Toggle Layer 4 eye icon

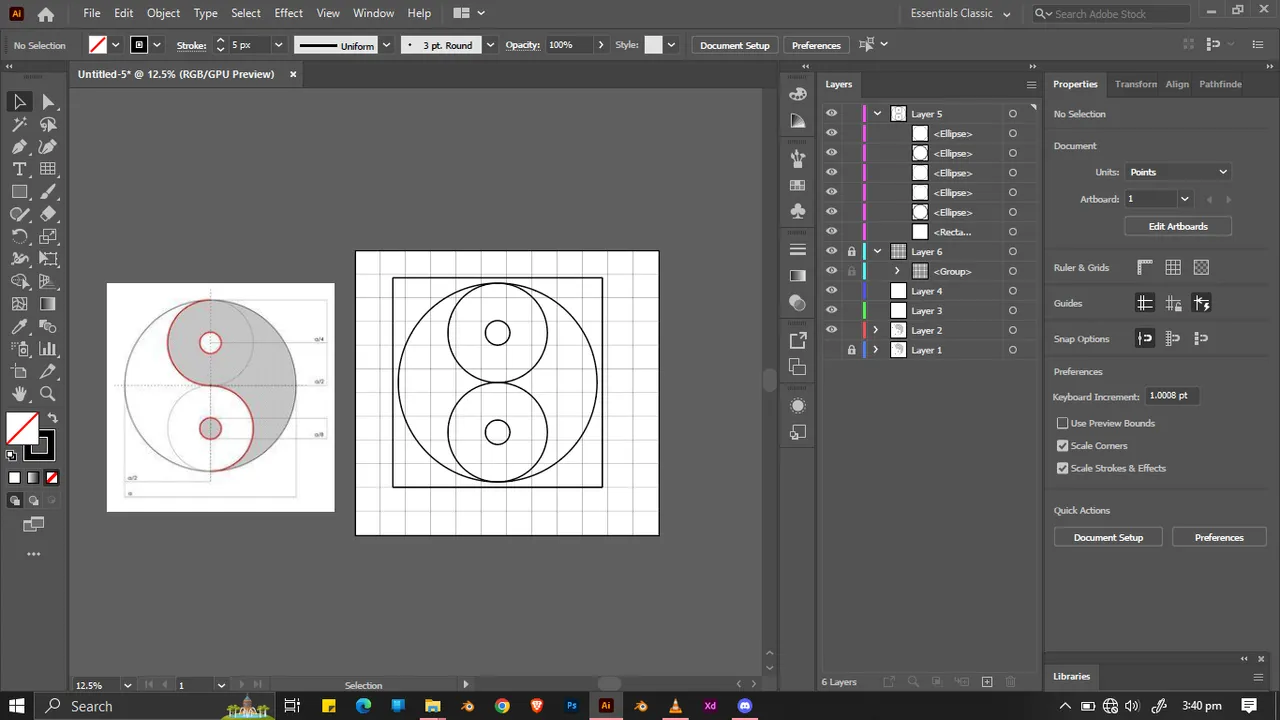[x=831, y=291]
